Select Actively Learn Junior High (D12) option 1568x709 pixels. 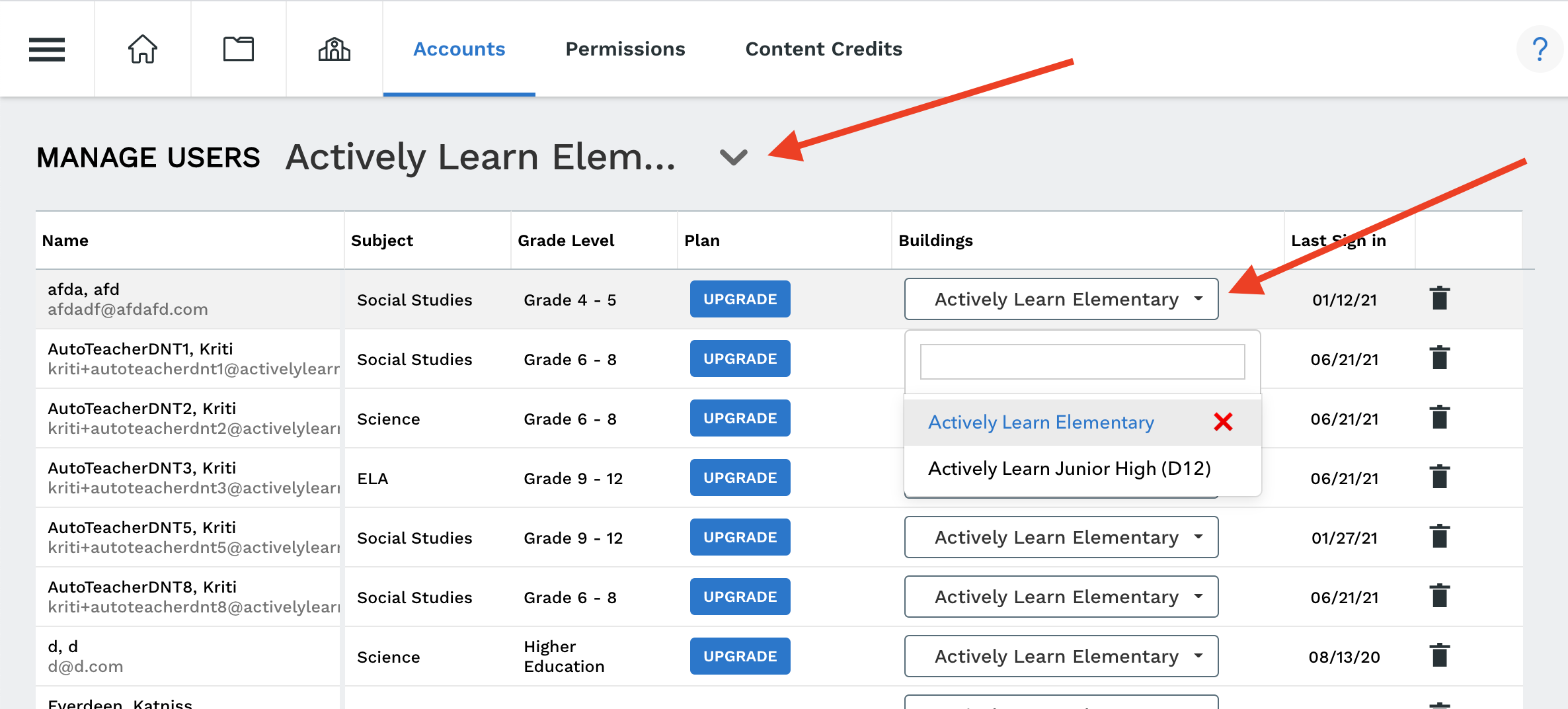[x=1070, y=469]
